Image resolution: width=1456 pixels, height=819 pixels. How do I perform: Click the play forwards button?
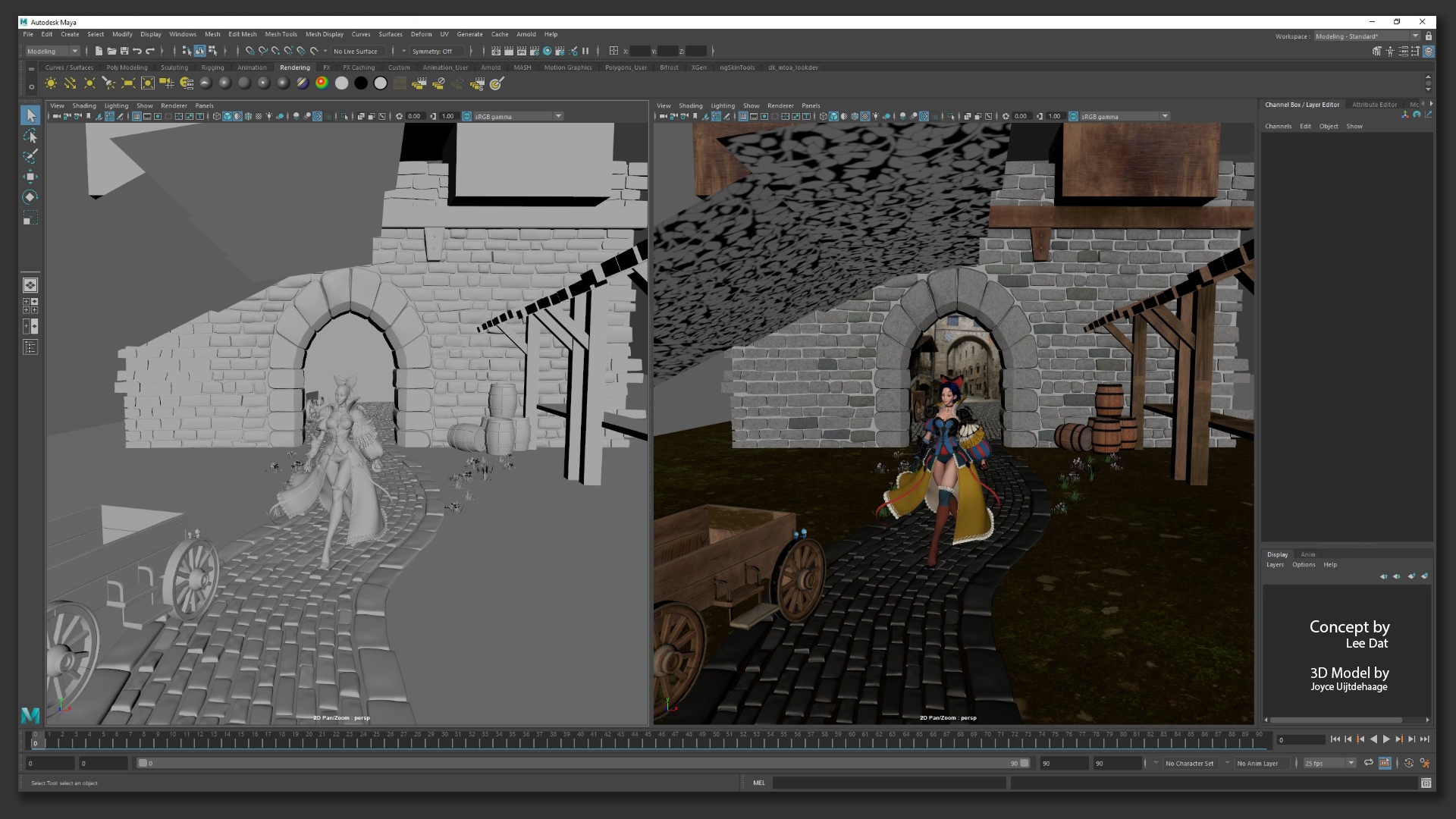coord(1386,739)
